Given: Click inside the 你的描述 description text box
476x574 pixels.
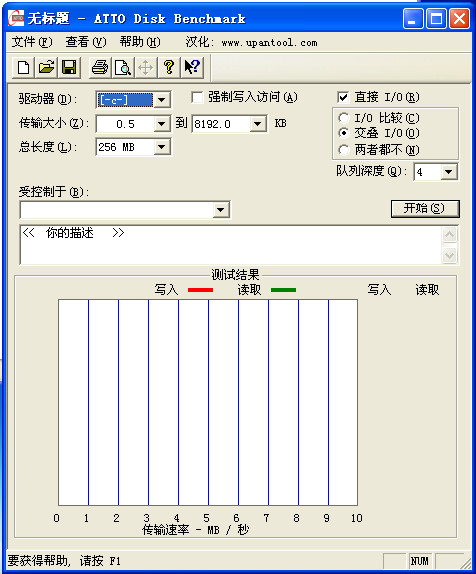Looking at the screenshot, I should point(231,245).
